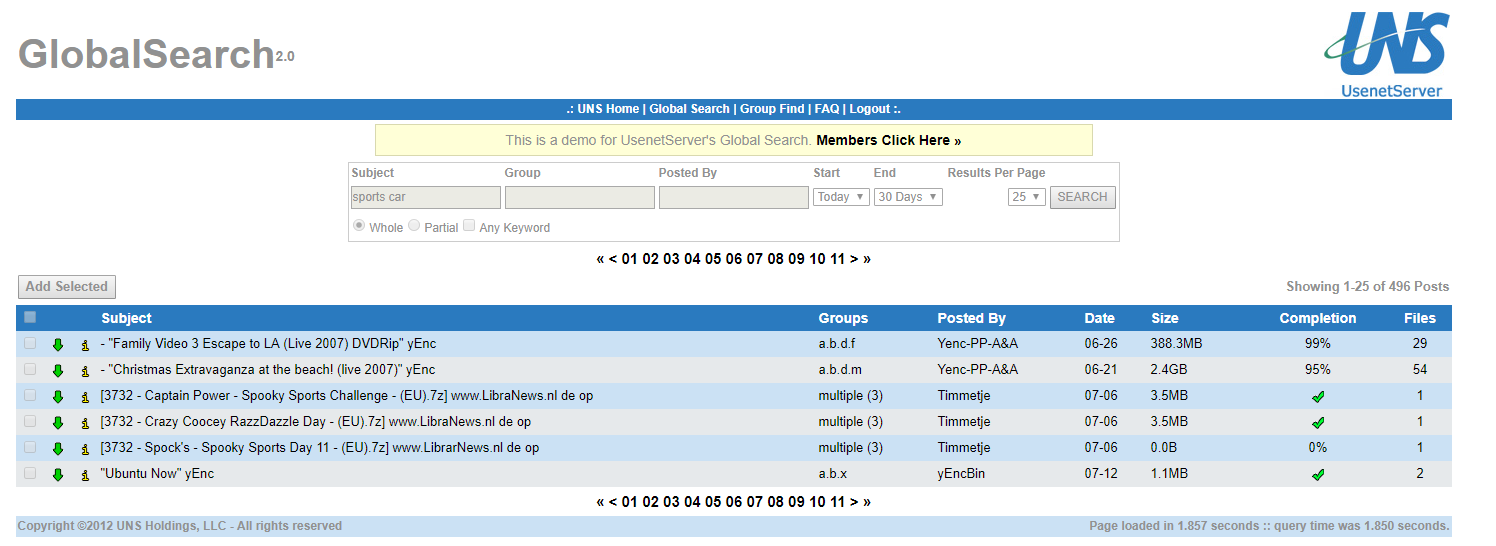The image size is (1496, 546).
Task: Open info icon for Ubuntu Now row
Action: (x=86, y=474)
